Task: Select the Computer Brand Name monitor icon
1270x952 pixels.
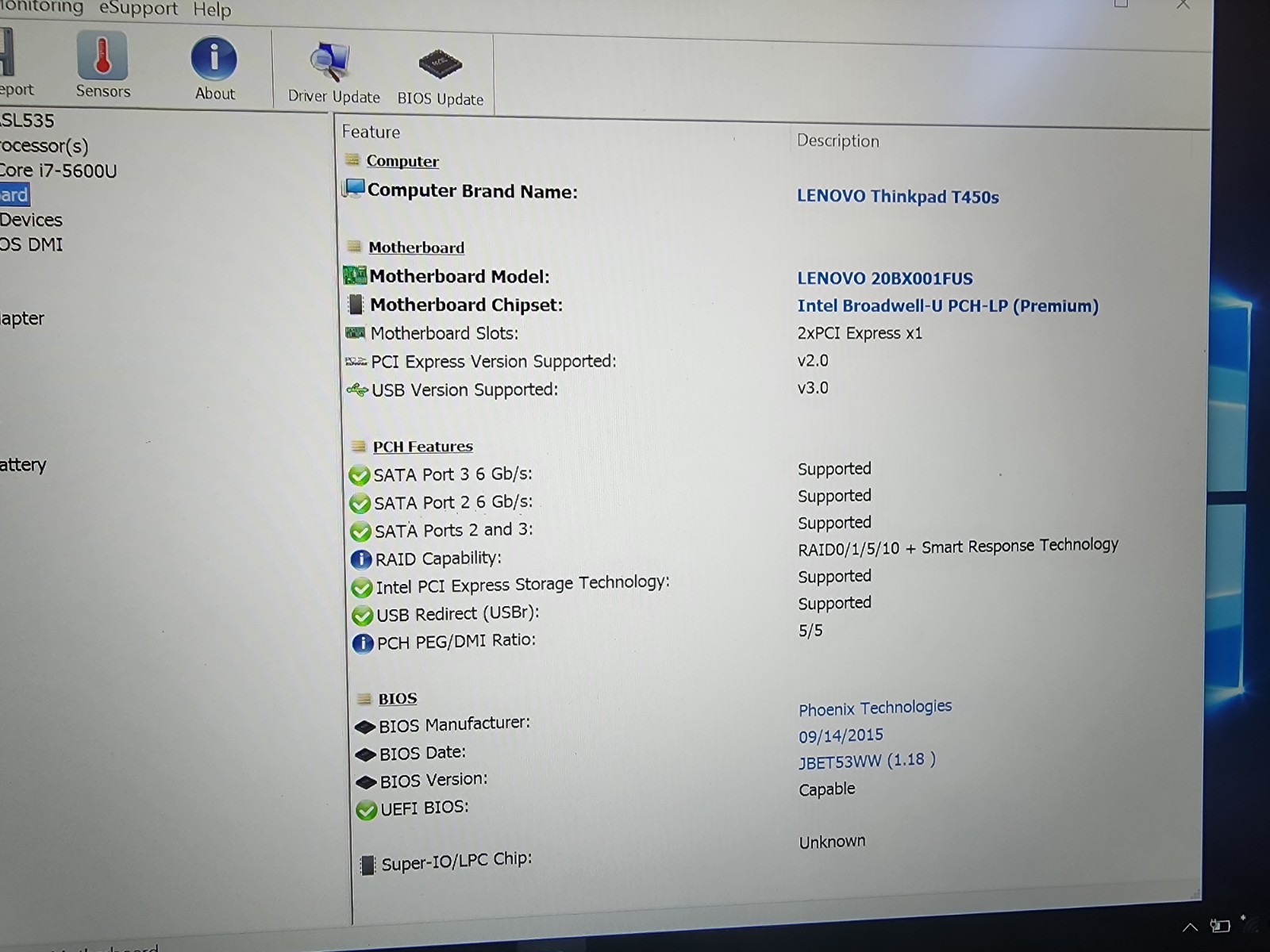Action: (x=353, y=189)
